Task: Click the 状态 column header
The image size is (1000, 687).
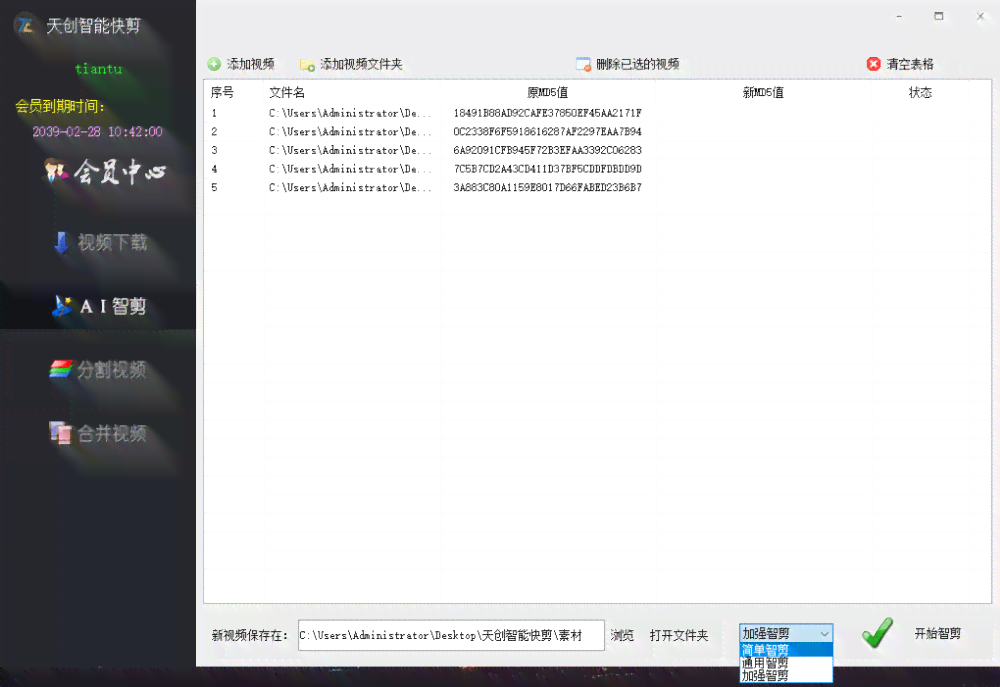Action: pyautogui.click(x=920, y=92)
